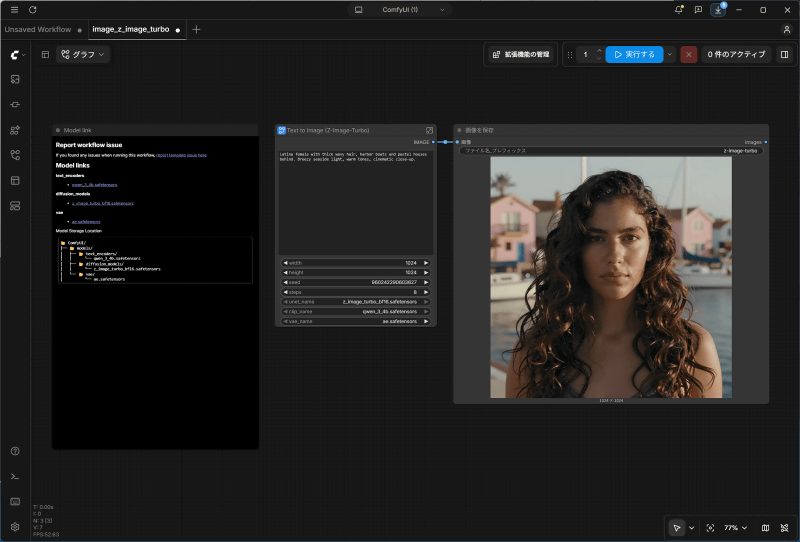Fit view to canvas icon
The width and height of the screenshot is (800, 542).
(710, 528)
